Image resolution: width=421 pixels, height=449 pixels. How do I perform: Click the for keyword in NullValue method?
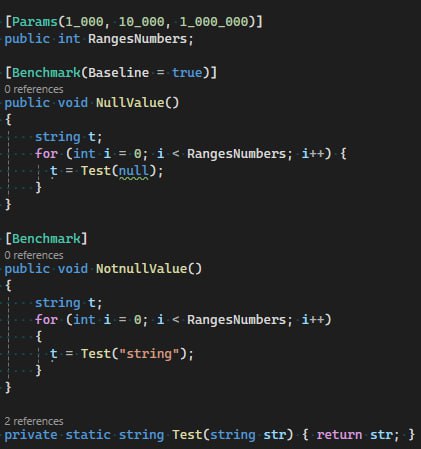[46, 154]
